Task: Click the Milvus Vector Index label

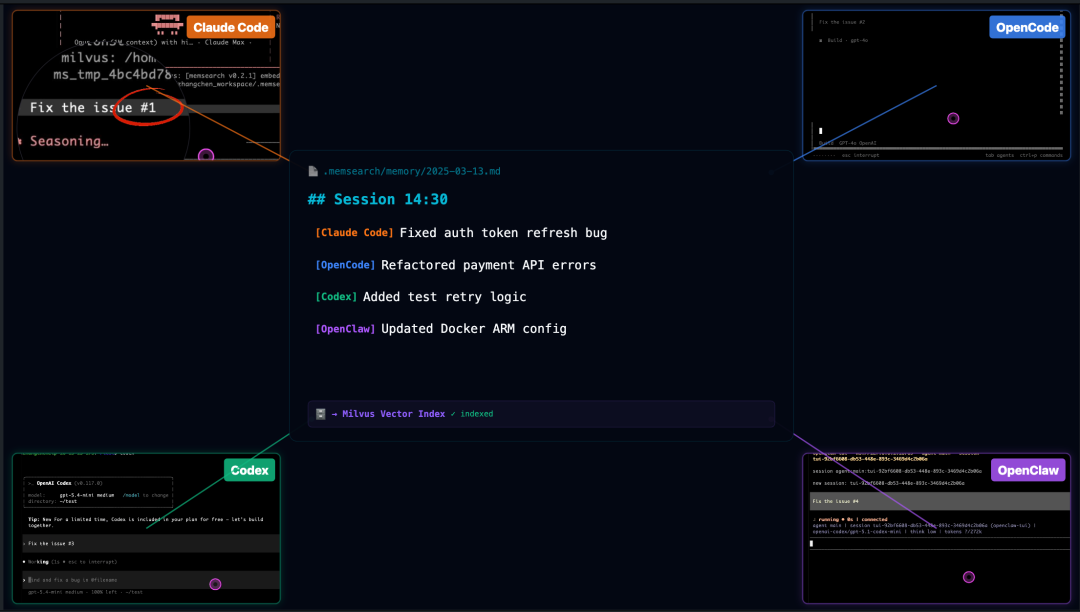Action: pos(393,414)
